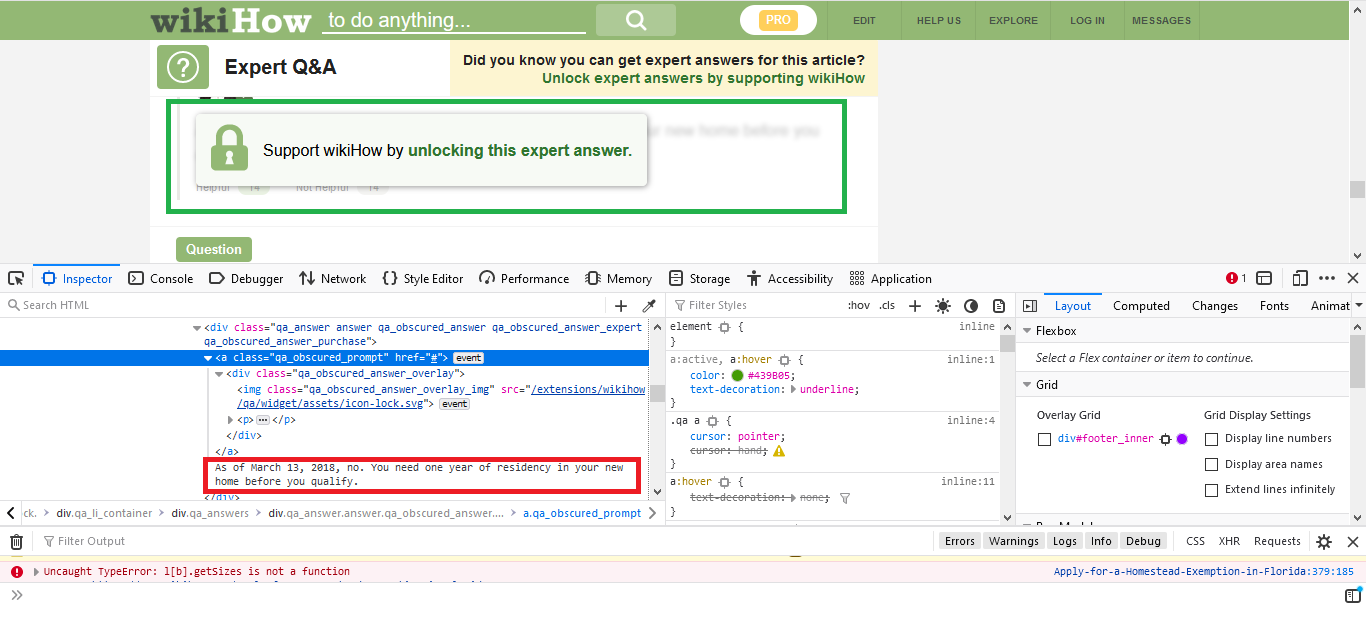Open the devtools three-dot options menu
Image resolution: width=1366 pixels, height=625 pixels.
click(1327, 278)
